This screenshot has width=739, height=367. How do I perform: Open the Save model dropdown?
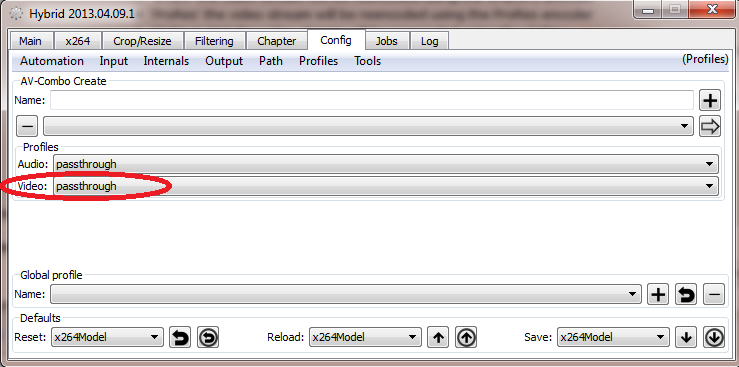(x=613, y=337)
